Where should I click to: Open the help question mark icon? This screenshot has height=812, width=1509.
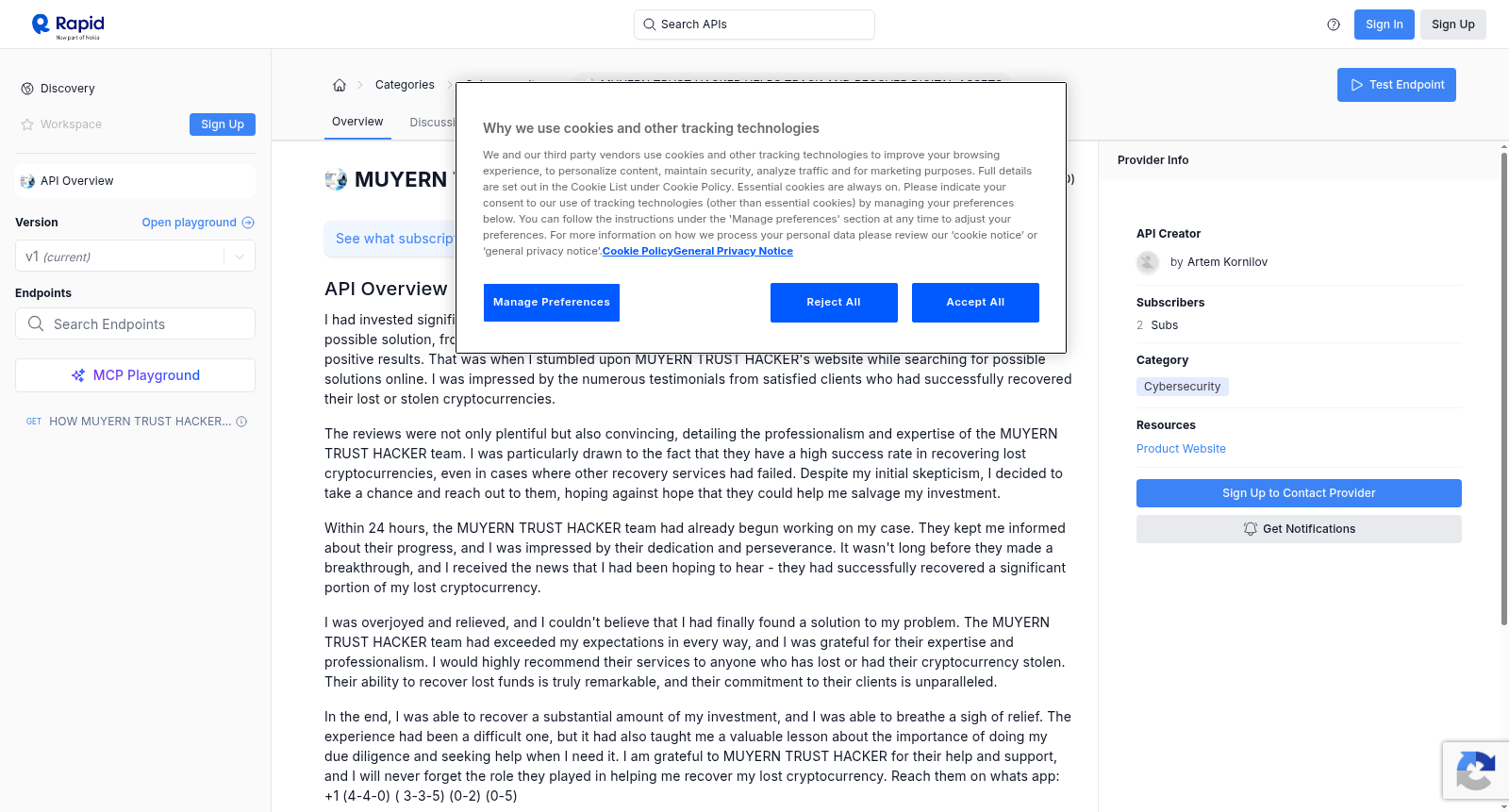(1334, 25)
